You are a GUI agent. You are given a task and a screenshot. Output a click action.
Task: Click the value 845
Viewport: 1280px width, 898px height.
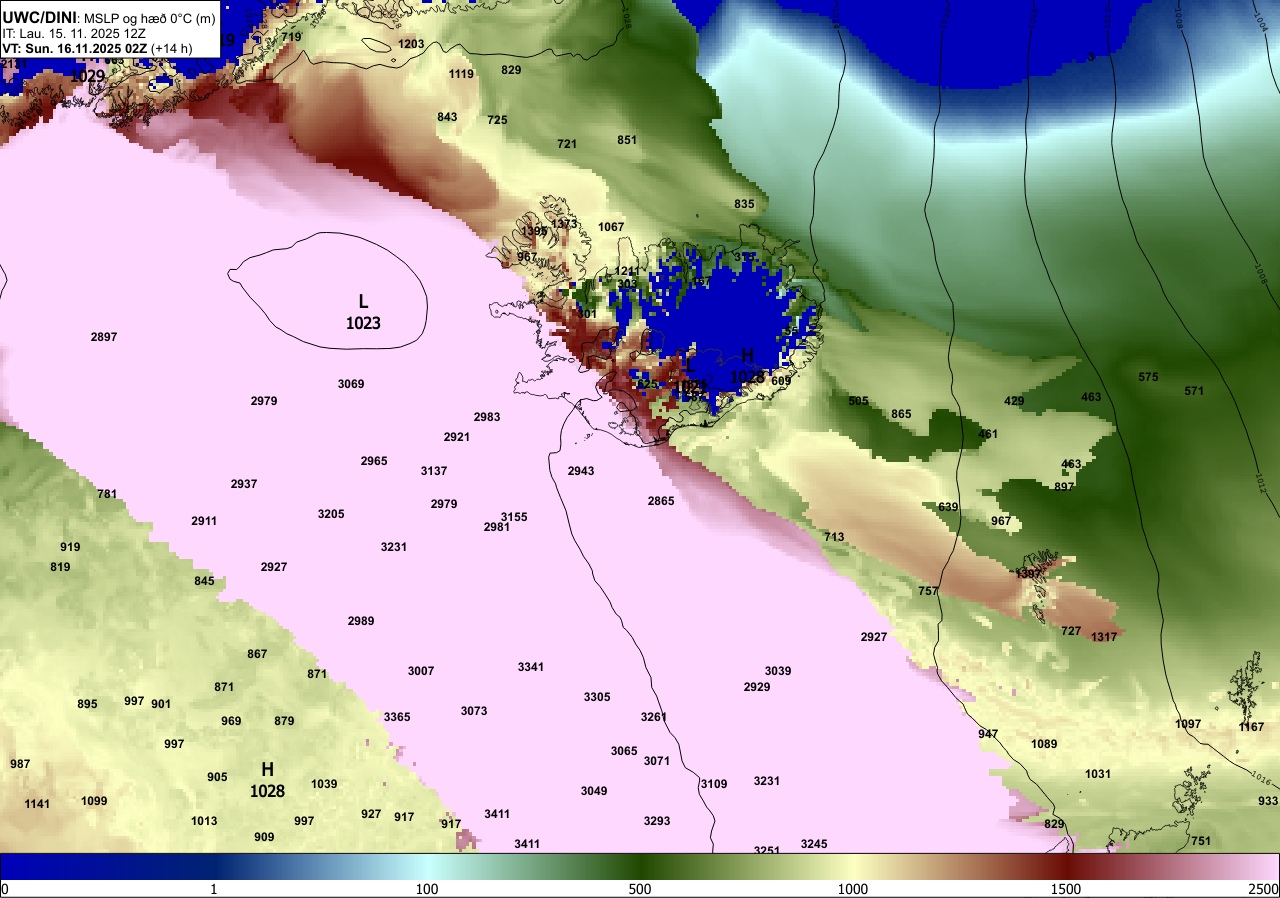(x=204, y=581)
